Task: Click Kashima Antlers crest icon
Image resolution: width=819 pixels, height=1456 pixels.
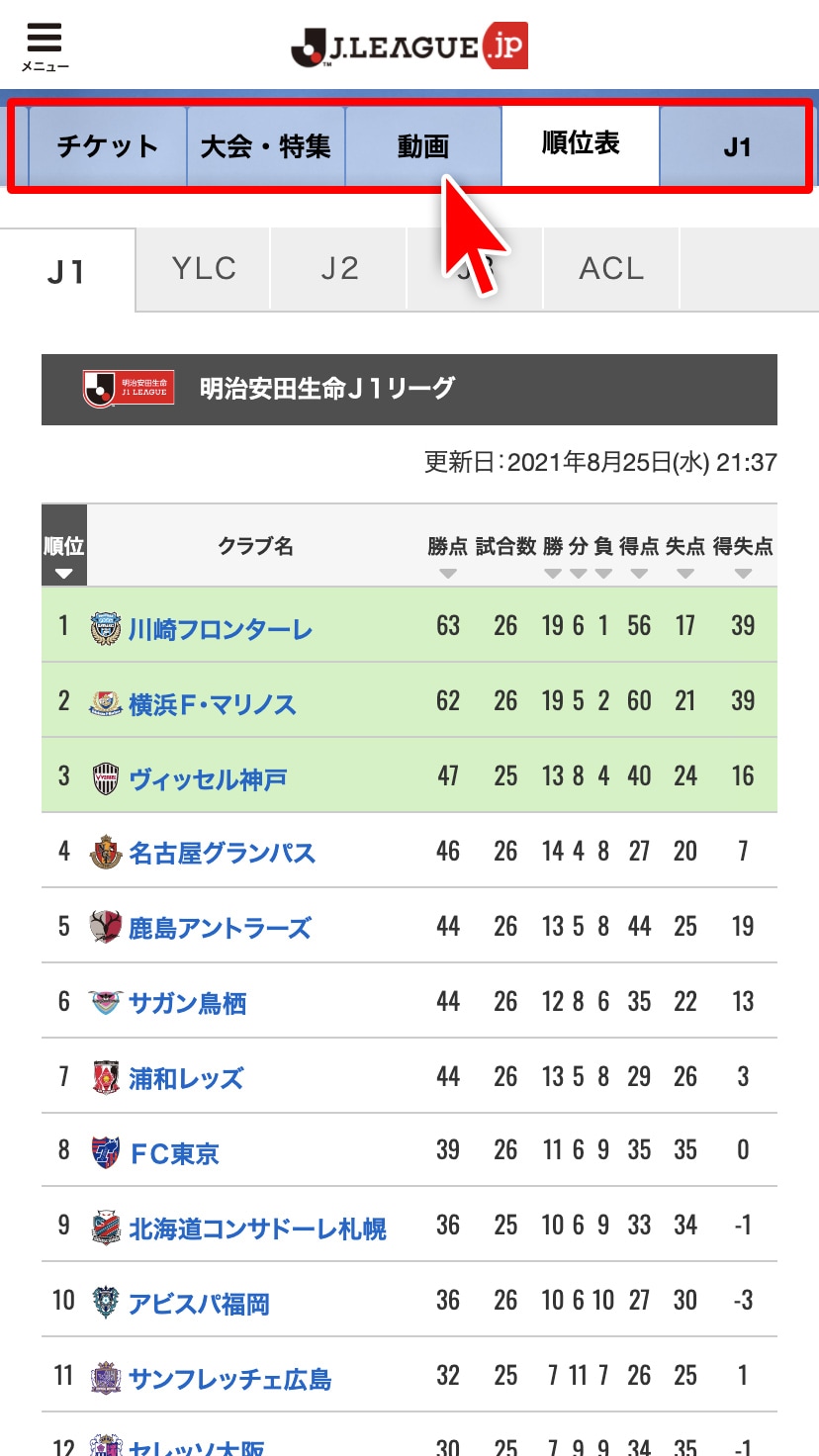Action: [105, 928]
